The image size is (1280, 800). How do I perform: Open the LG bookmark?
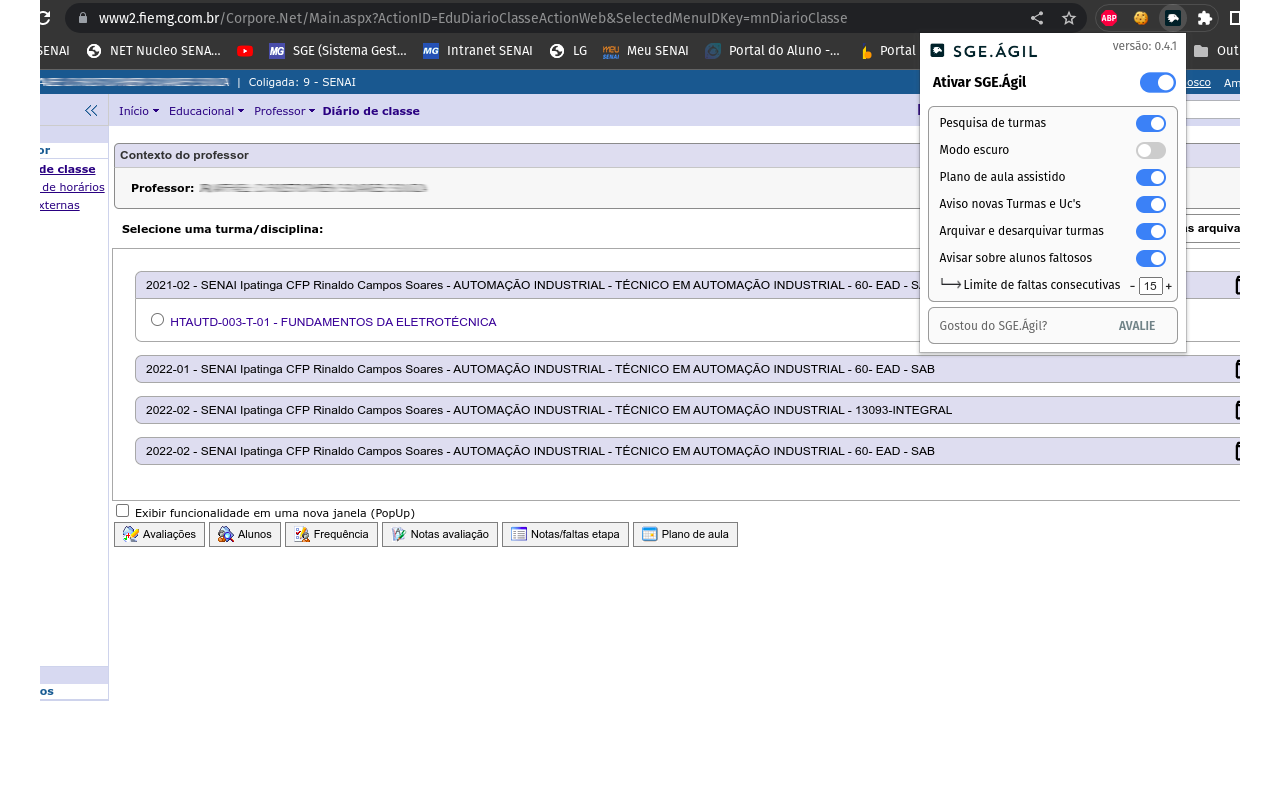coord(568,51)
